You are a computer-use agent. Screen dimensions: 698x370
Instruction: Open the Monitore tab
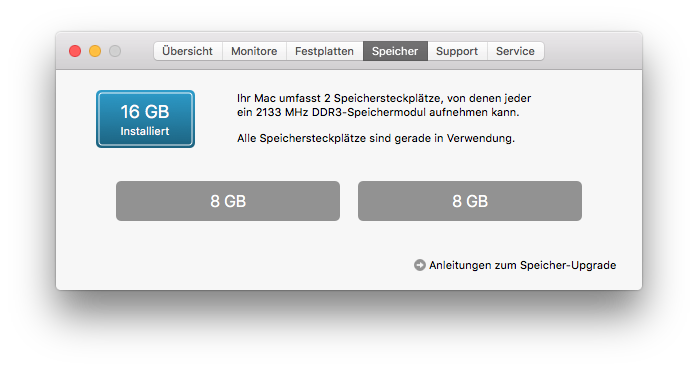pos(254,51)
